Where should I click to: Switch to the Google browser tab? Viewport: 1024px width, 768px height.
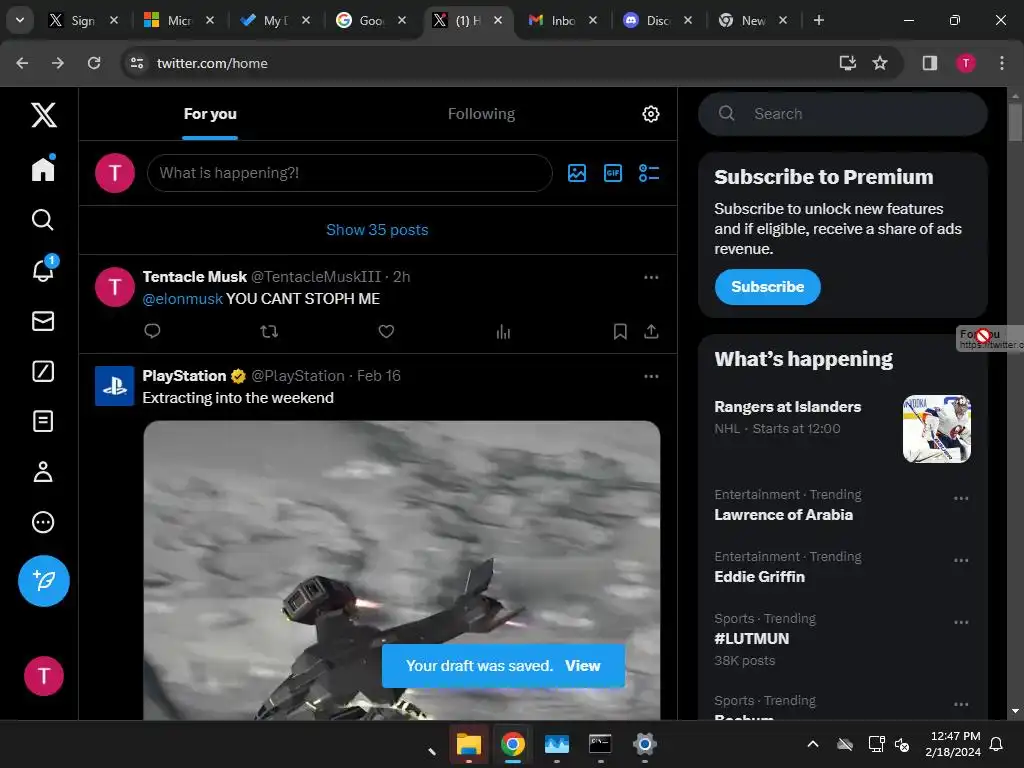point(370,20)
